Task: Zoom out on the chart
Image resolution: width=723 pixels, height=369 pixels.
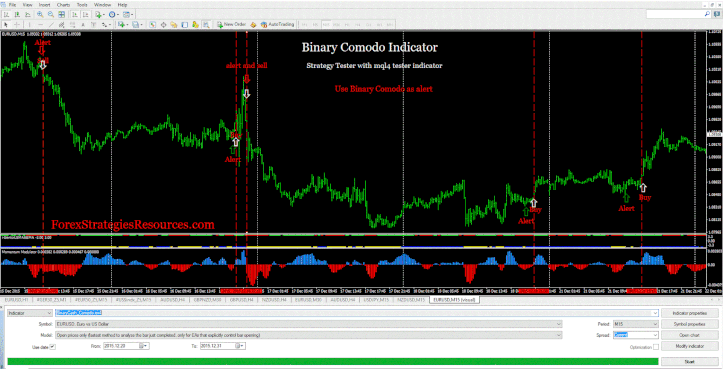Action: 51,15
